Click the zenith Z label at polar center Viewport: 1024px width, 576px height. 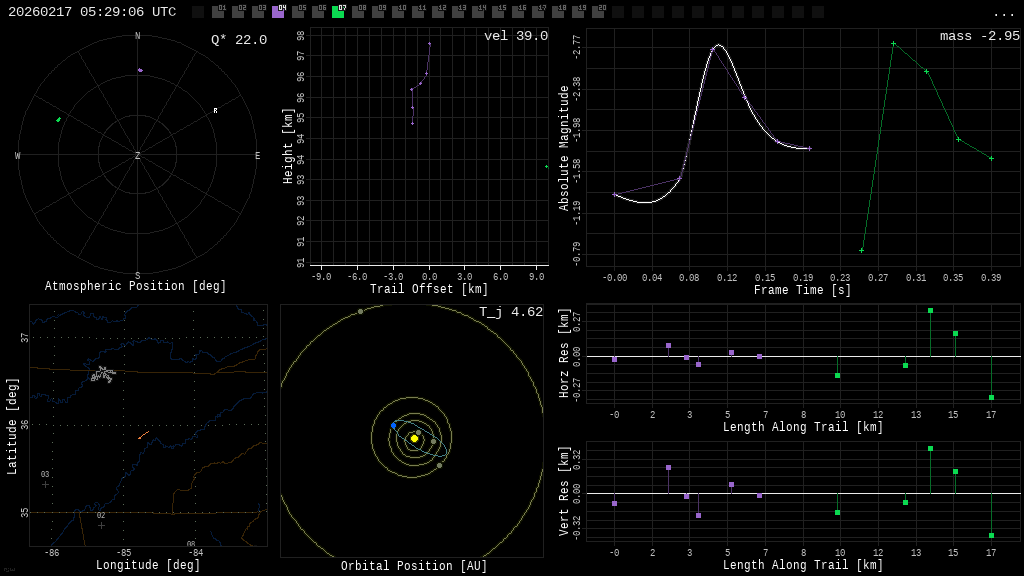(x=138, y=156)
